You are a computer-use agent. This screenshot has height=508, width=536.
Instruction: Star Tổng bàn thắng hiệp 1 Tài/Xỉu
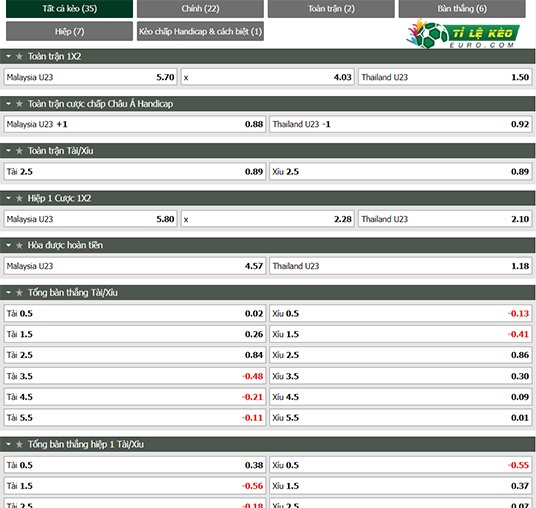(19, 445)
